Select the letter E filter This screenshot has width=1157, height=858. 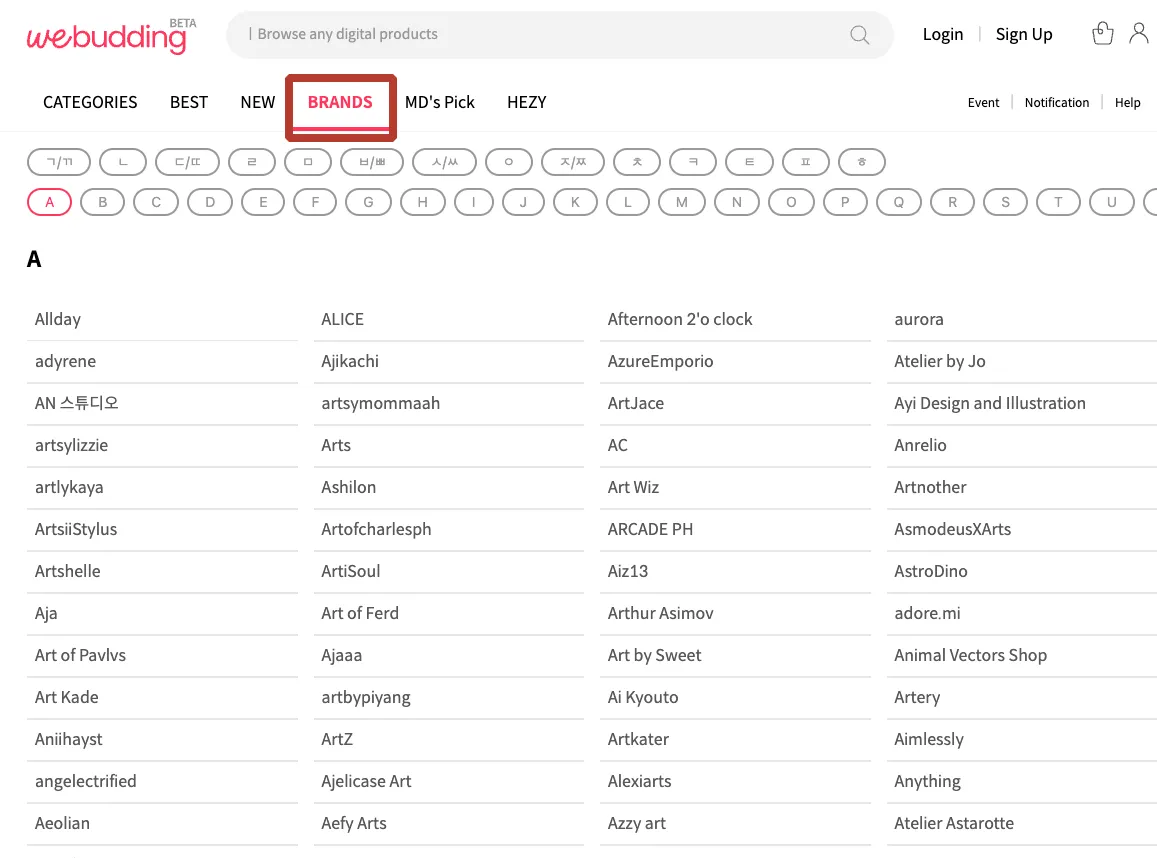point(263,202)
